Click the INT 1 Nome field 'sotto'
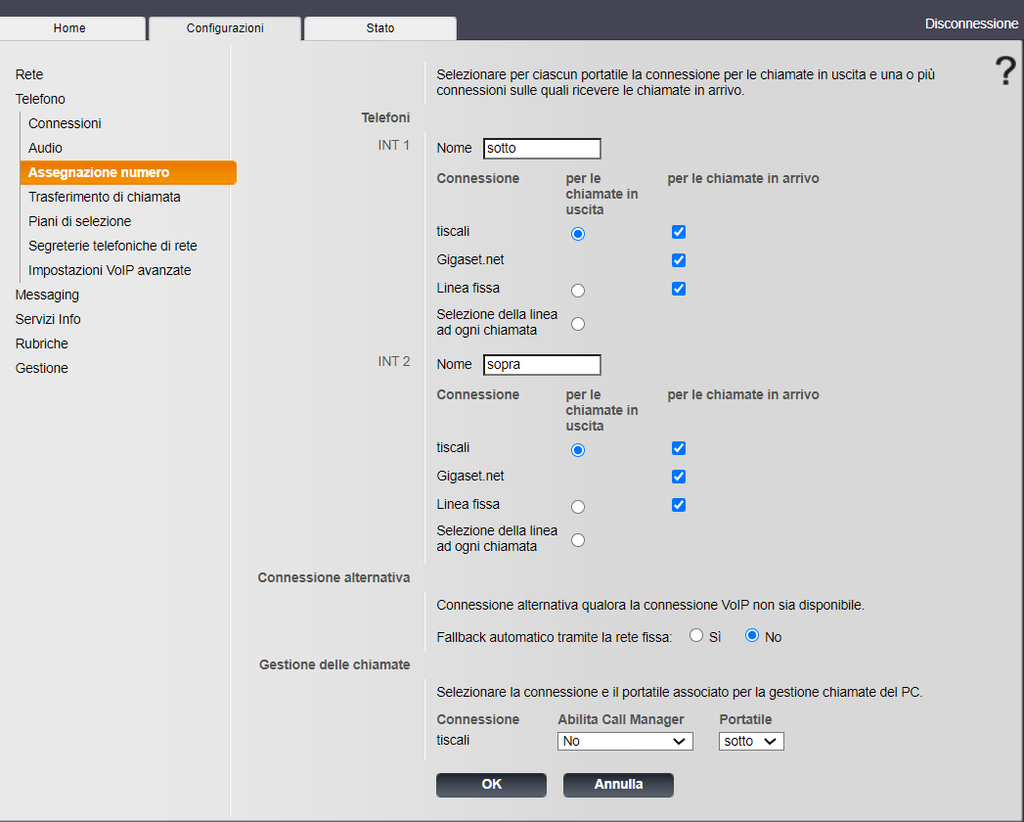This screenshot has width=1024, height=822. (x=542, y=148)
